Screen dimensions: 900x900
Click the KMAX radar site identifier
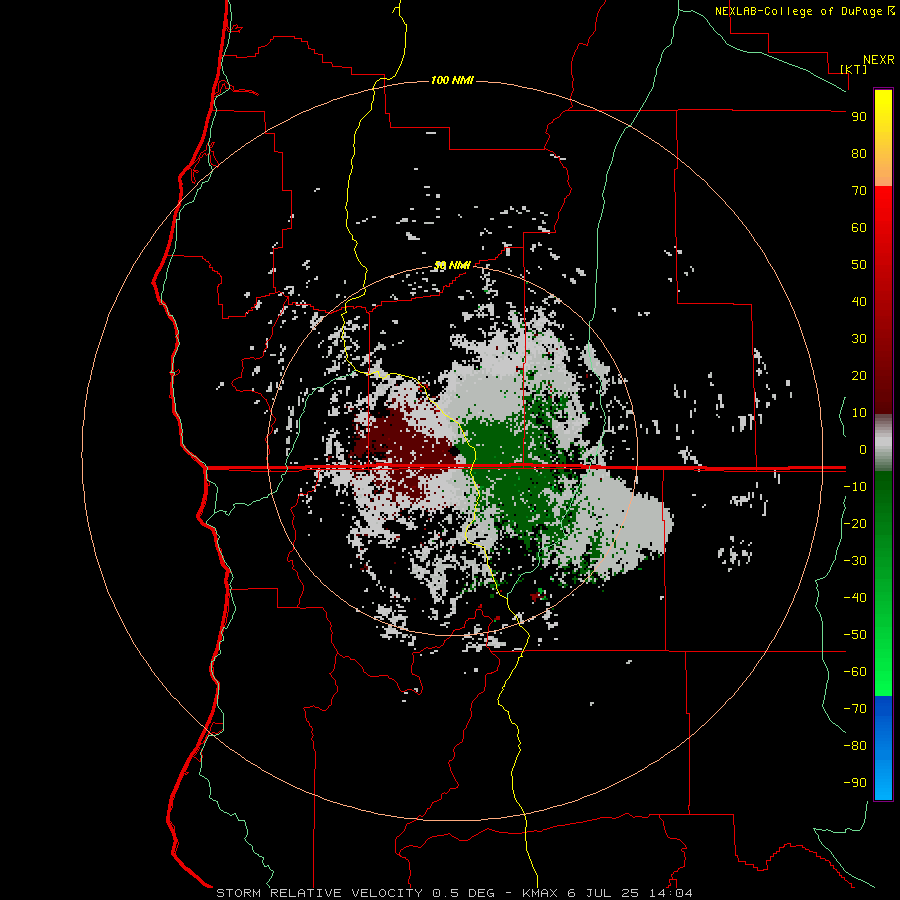(540, 893)
